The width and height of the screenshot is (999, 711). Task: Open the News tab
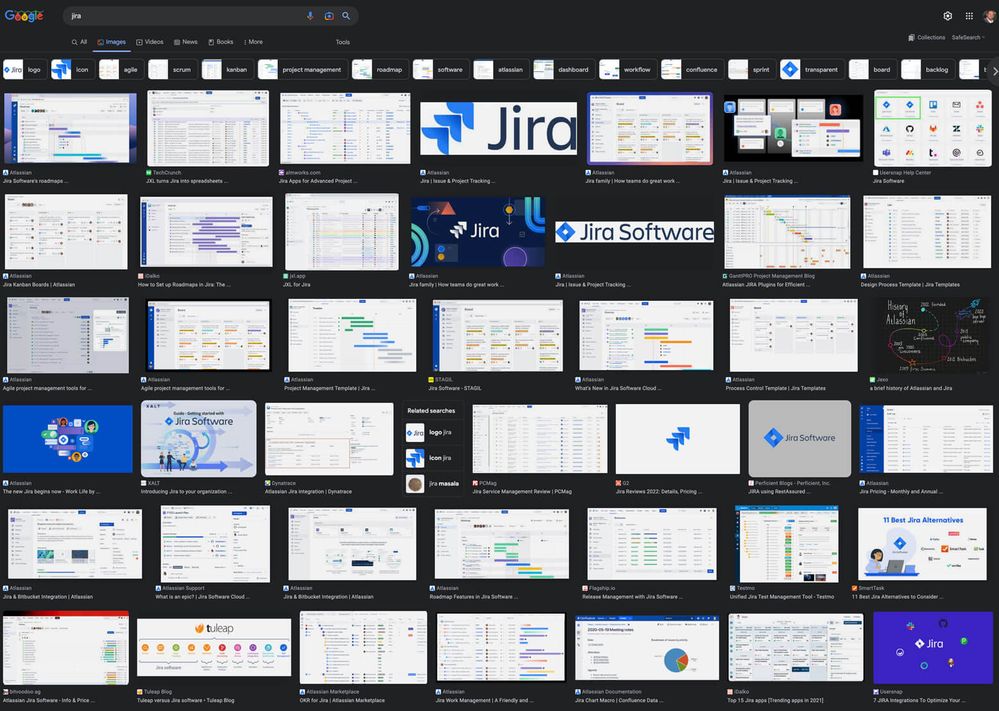(186, 42)
